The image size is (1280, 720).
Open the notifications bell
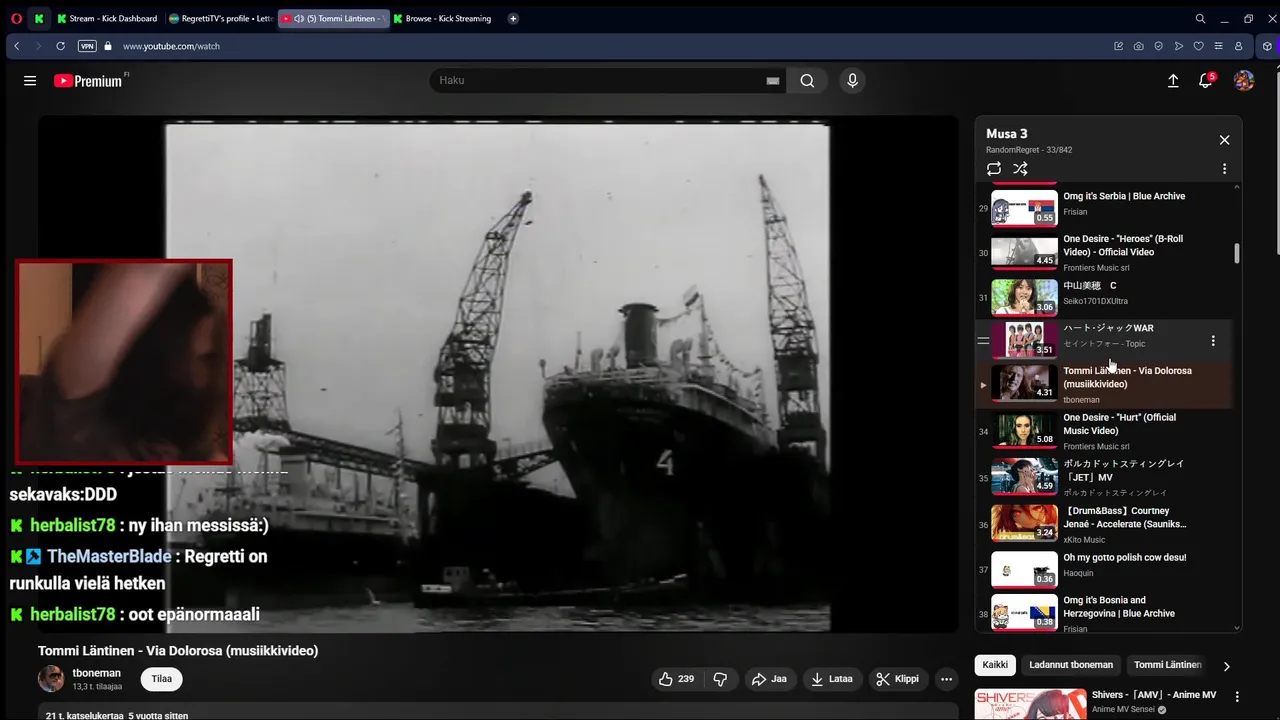tap(1206, 81)
